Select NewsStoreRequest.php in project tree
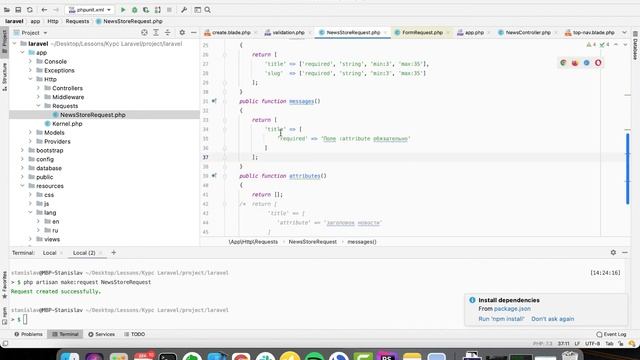Screen dimensions: 640x360 [x=93, y=115]
